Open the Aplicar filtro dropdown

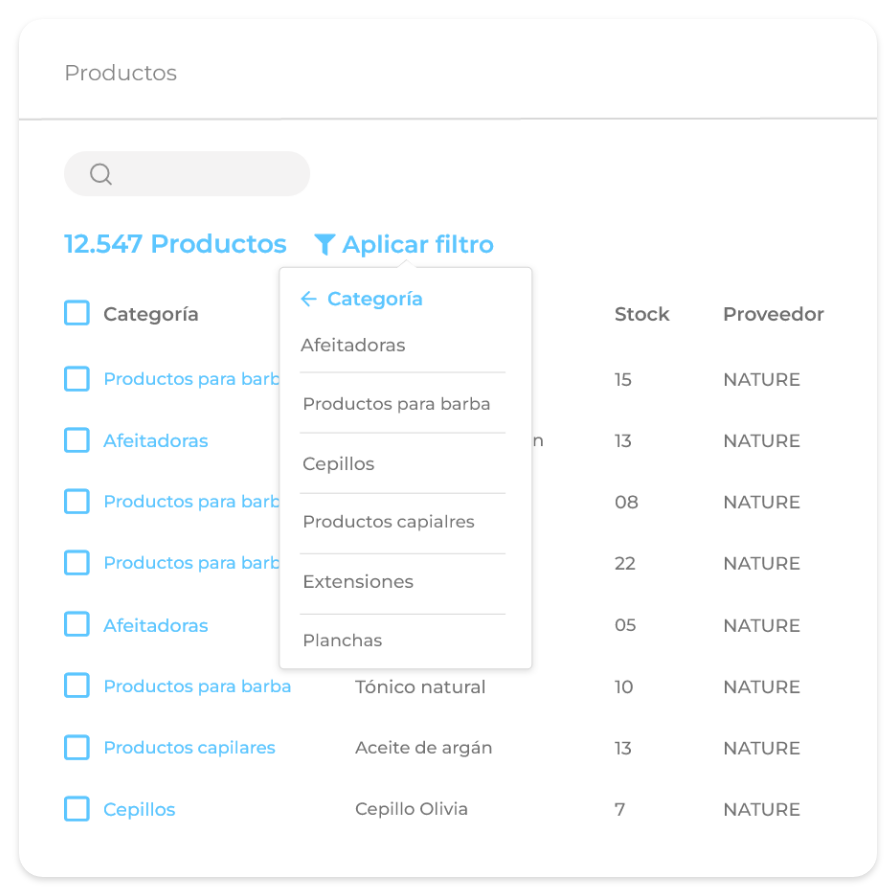point(417,244)
